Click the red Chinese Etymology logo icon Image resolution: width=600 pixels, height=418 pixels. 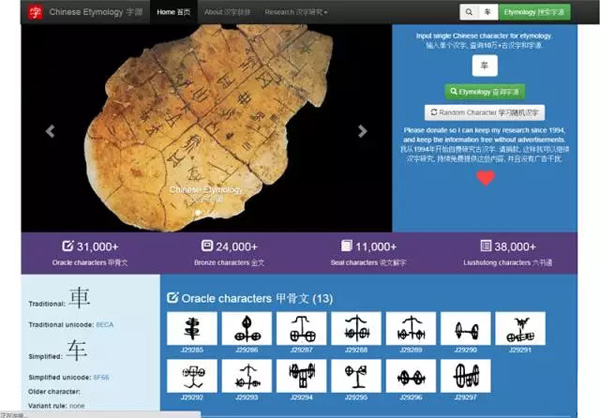pos(35,12)
